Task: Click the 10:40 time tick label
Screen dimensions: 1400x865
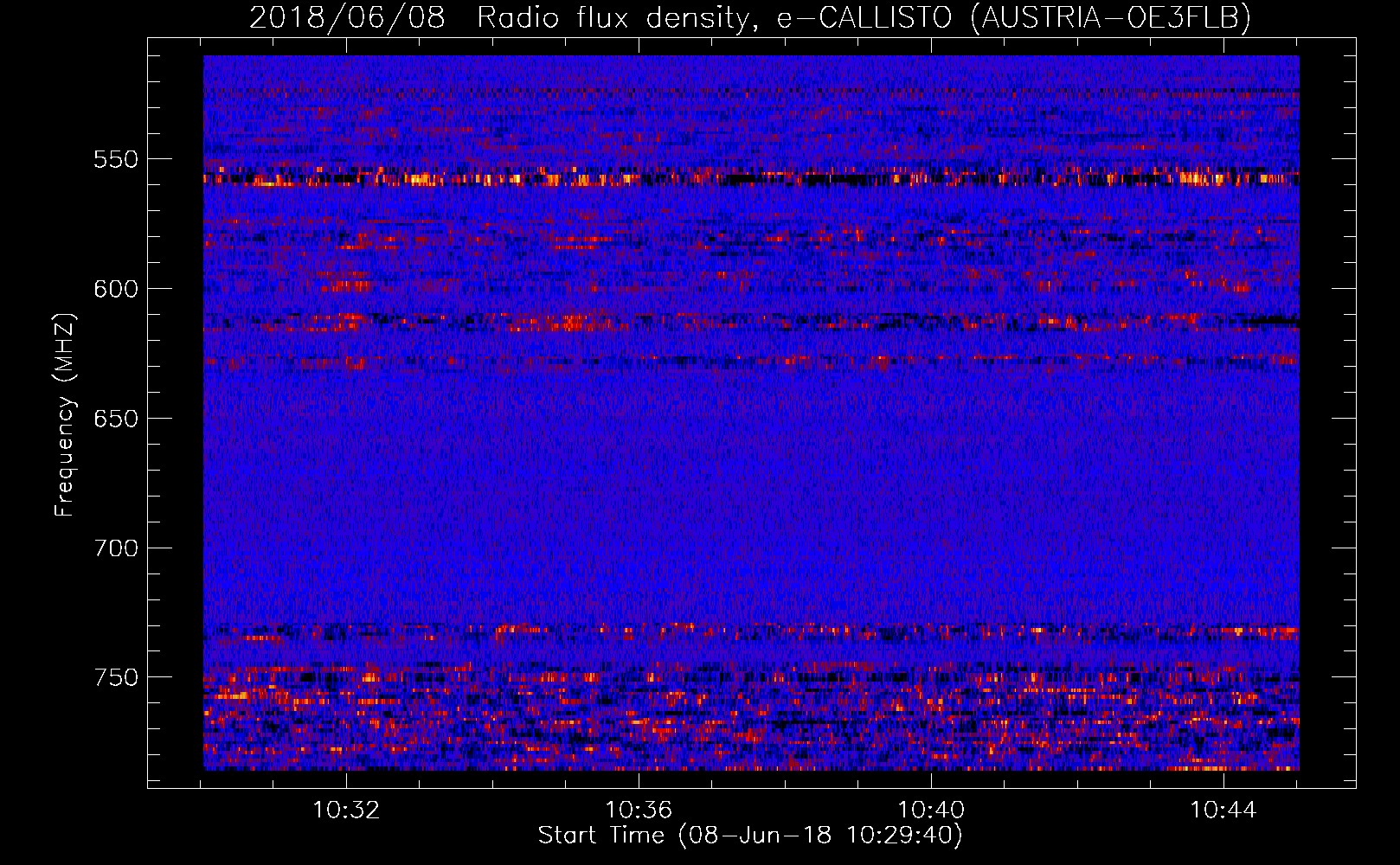Action: (x=931, y=811)
